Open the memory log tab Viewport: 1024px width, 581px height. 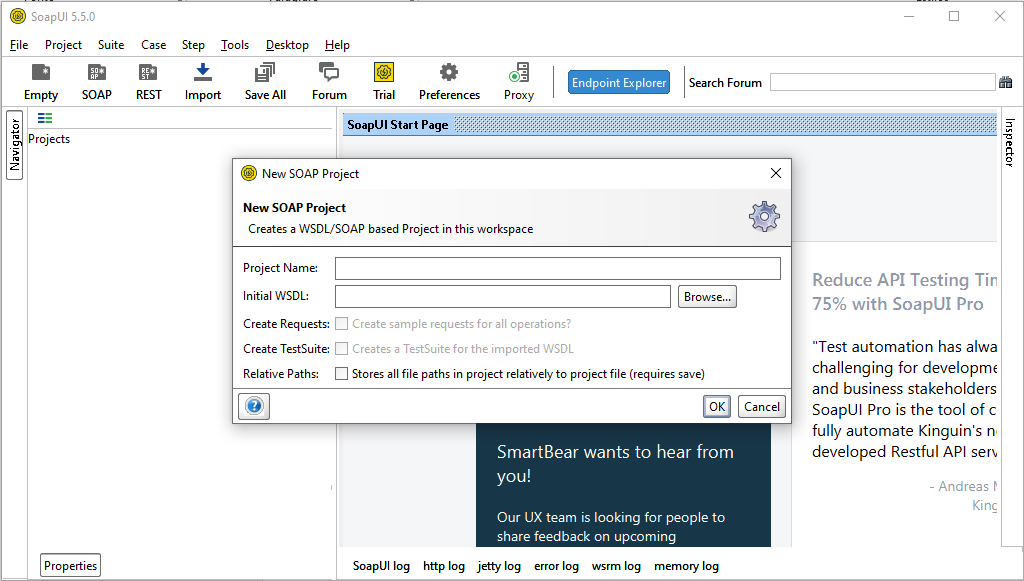point(686,566)
